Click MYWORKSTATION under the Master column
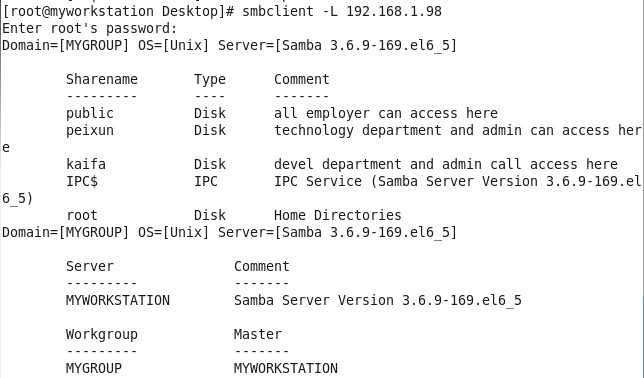 [286, 368]
